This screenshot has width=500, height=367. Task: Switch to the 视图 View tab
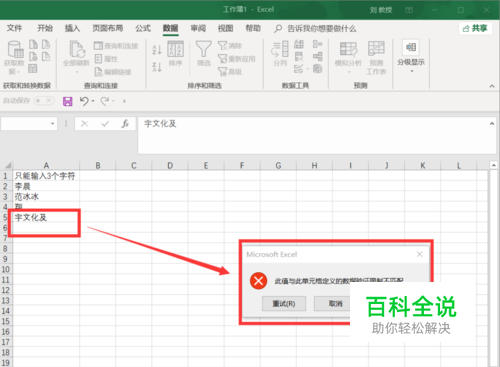tap(226, 28)
